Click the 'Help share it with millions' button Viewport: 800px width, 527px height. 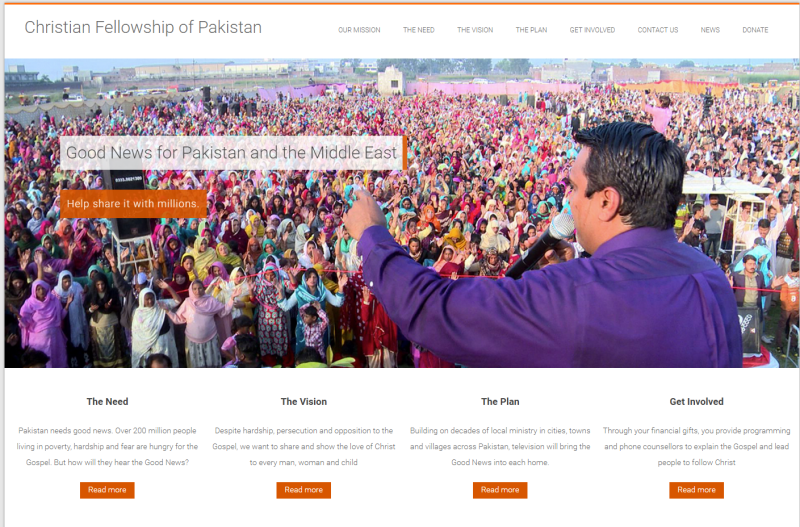tap(133, 204)
